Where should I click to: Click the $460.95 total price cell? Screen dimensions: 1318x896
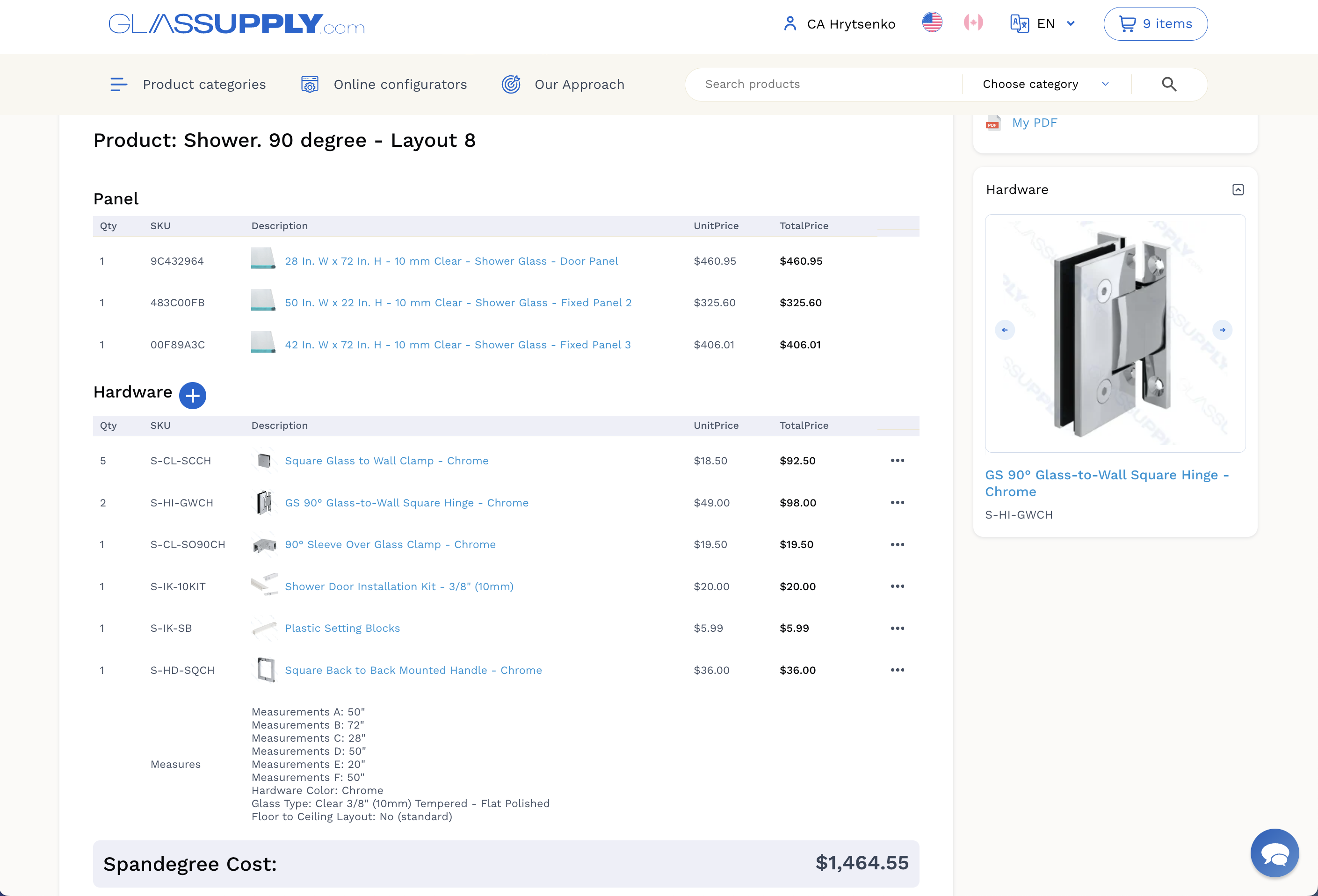[801, 261]
